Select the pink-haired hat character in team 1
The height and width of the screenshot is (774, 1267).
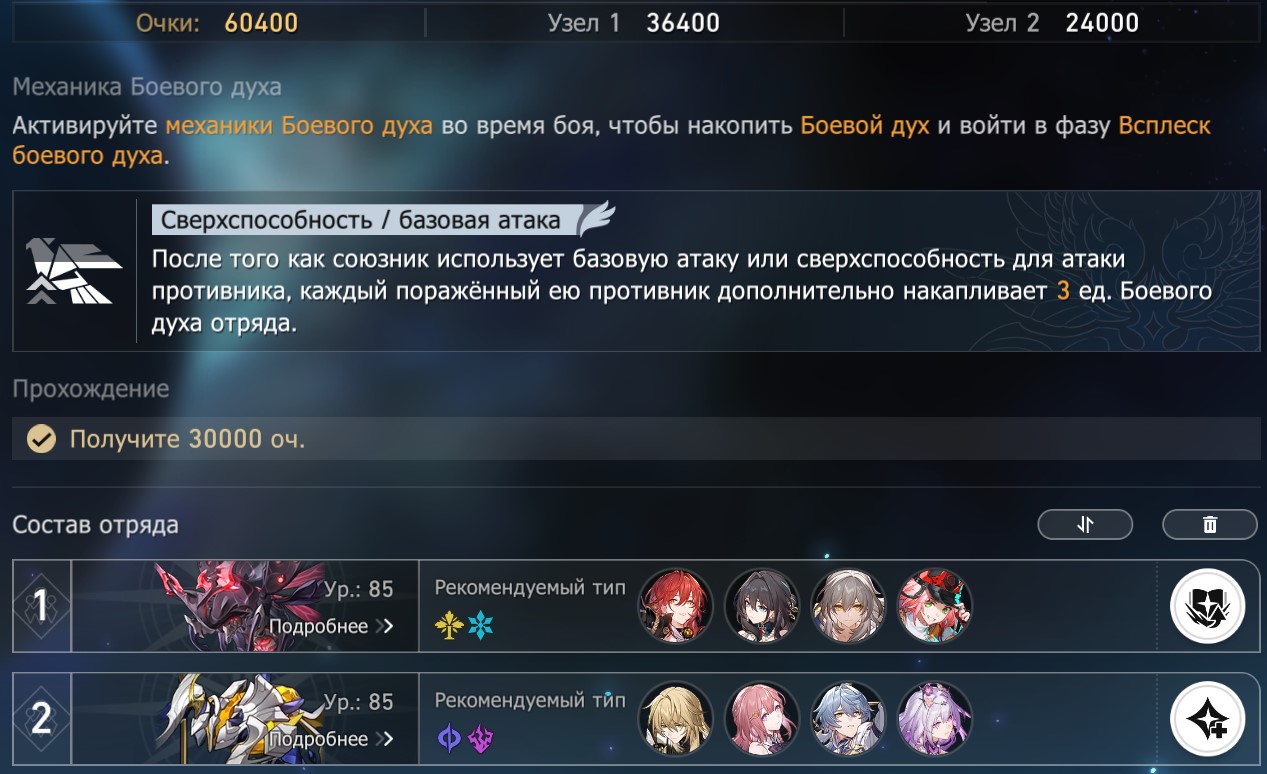pyautogui.click(x=935, y=606)
